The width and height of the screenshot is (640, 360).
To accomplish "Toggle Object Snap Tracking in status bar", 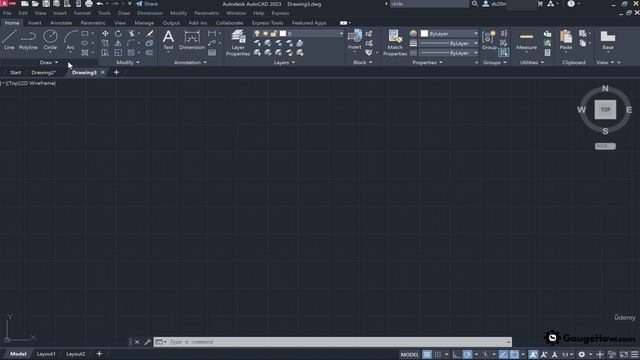I will 503,354.
